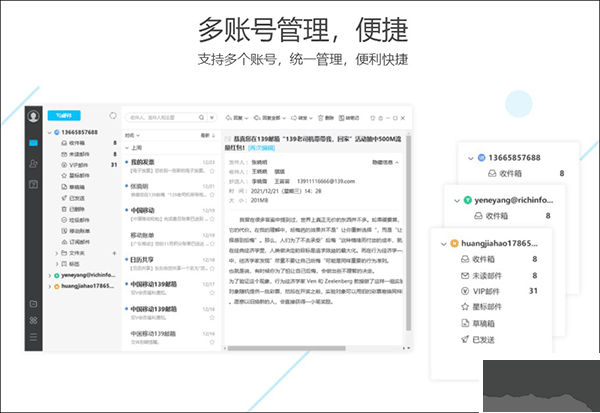600x413 pixels.
Task: Open the four-square apps icon in sidebar
Action: click(33, 320)
